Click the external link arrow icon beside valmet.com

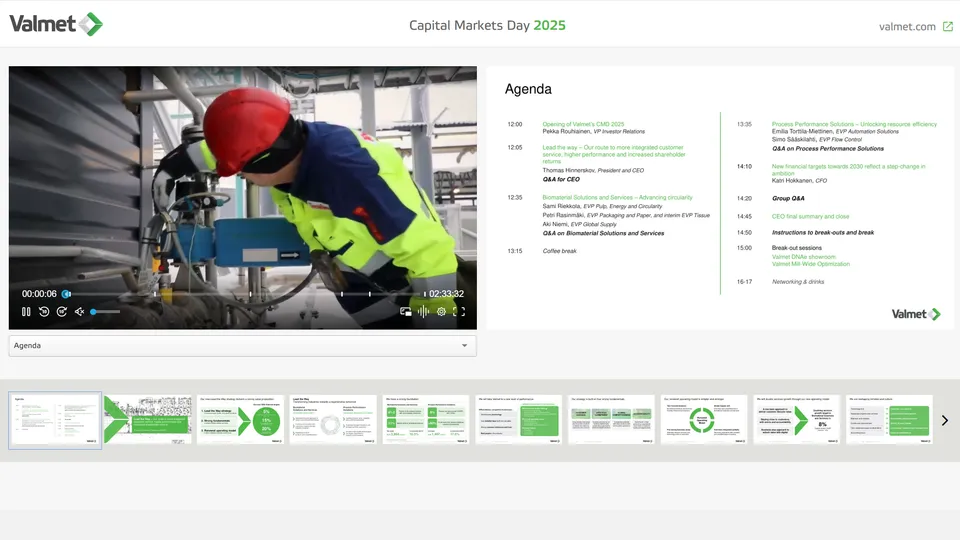coord(948,26)
